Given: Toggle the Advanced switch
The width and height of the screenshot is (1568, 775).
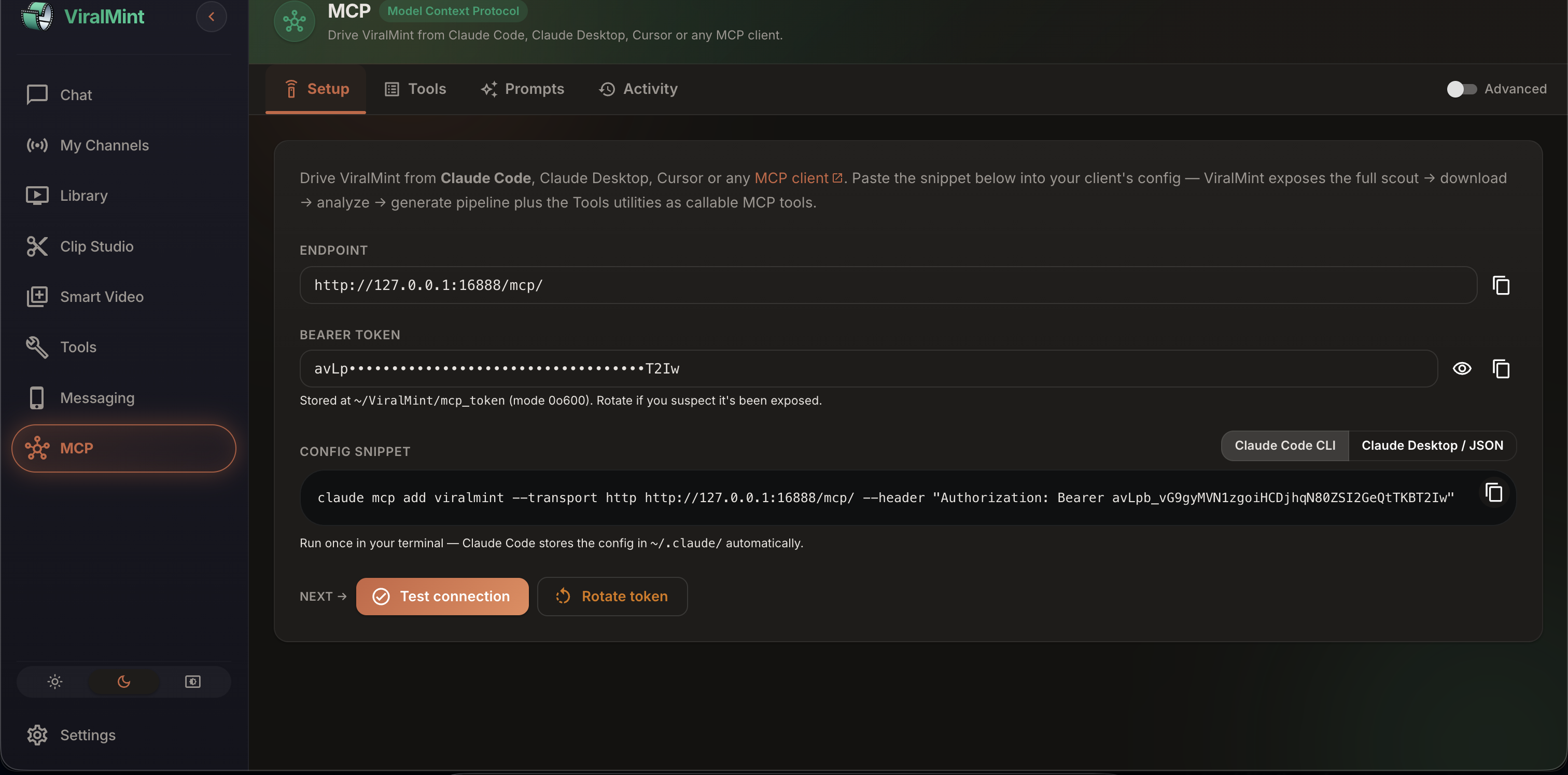Looking at the screenshot, I should (1462, 90).
